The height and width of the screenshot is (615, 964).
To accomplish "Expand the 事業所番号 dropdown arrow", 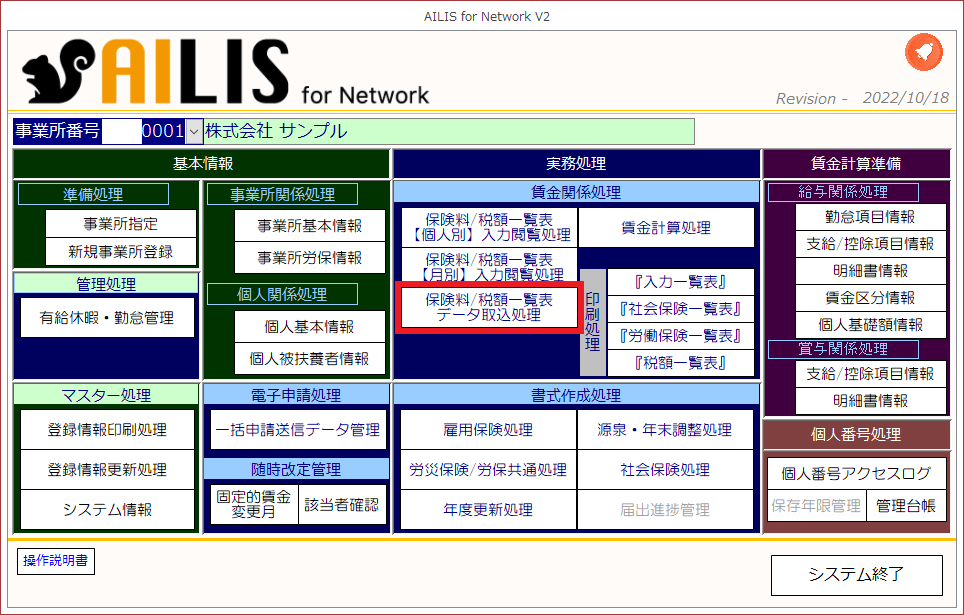I will click(x=193, y=131).
